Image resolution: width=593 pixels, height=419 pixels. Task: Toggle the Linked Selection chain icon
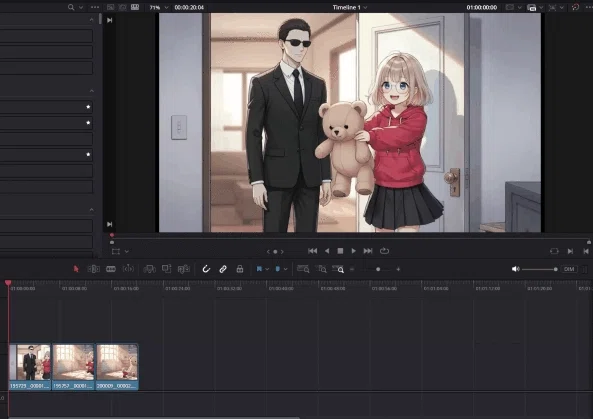223,269
